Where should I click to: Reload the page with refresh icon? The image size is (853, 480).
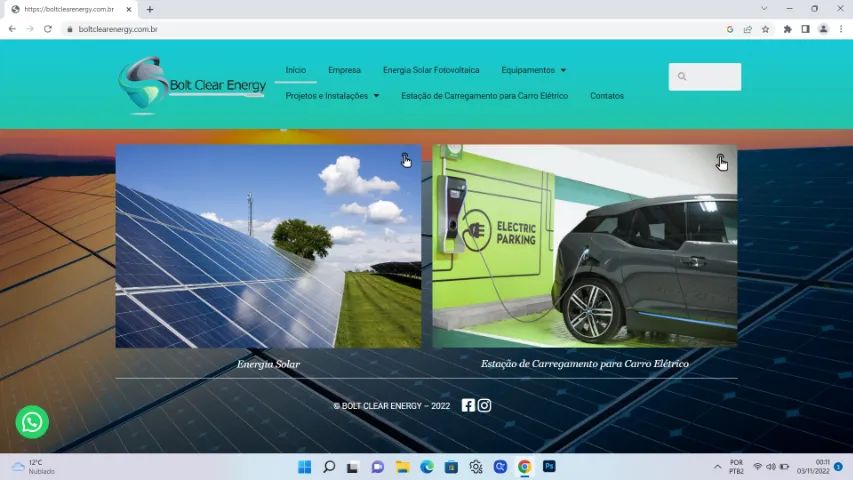point(48,29)
